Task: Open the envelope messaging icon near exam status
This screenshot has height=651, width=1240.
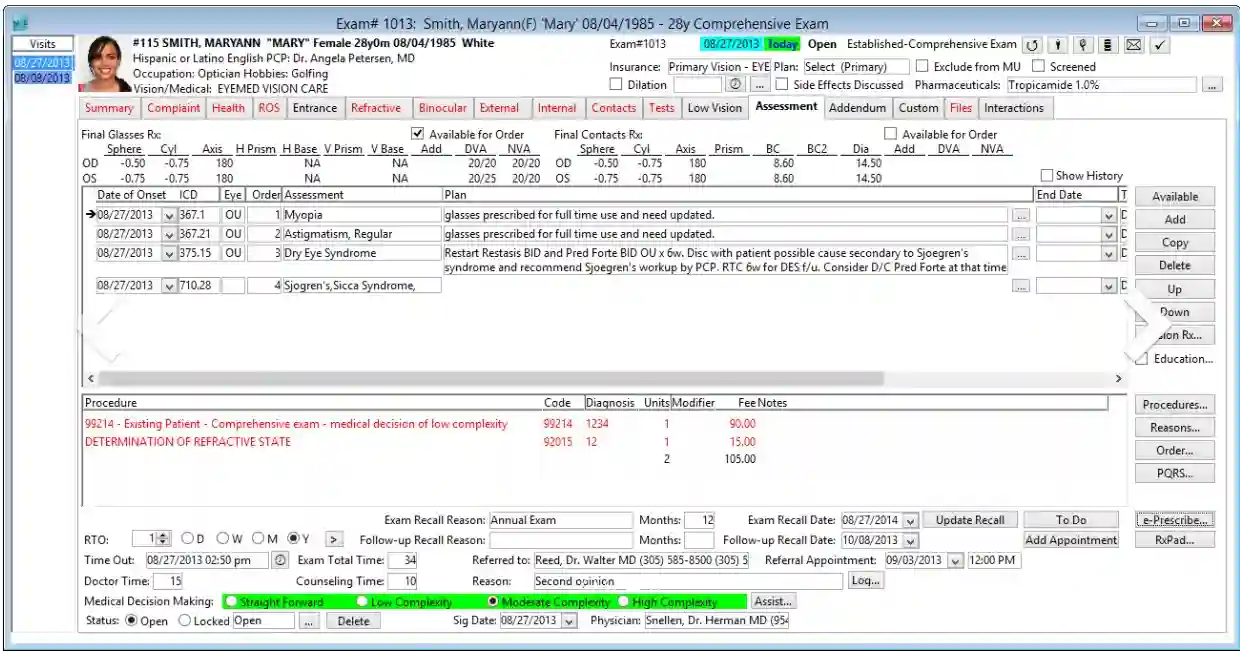Action: click(x=1134, y=44)
